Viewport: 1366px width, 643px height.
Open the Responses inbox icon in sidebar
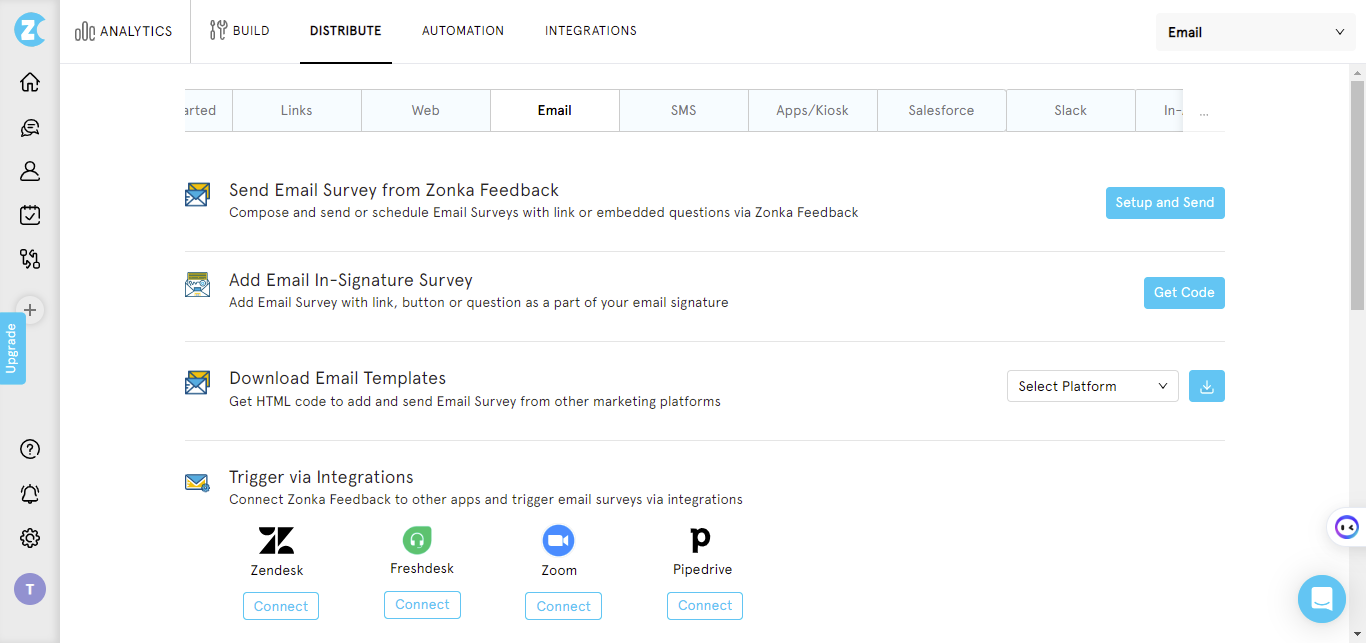pos(29,127)
